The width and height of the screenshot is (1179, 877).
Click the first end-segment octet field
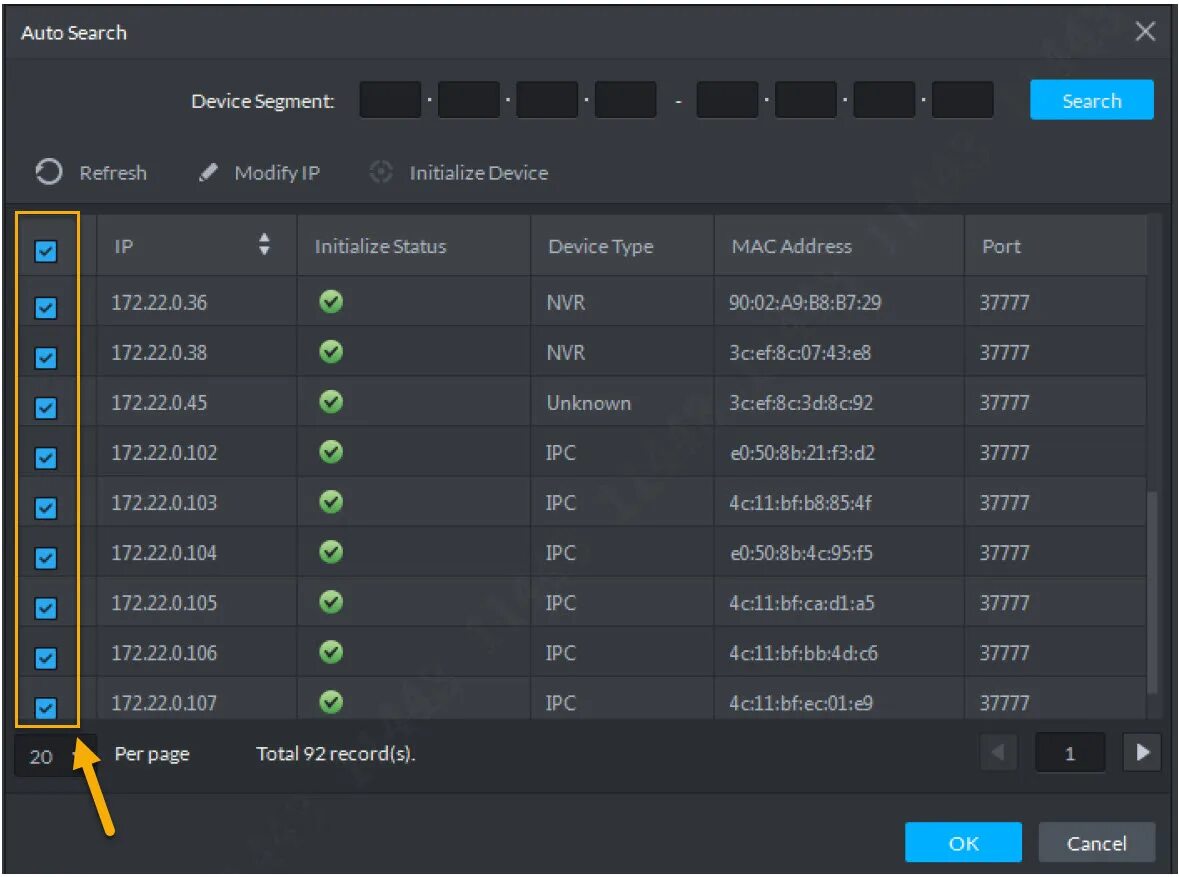727,100
